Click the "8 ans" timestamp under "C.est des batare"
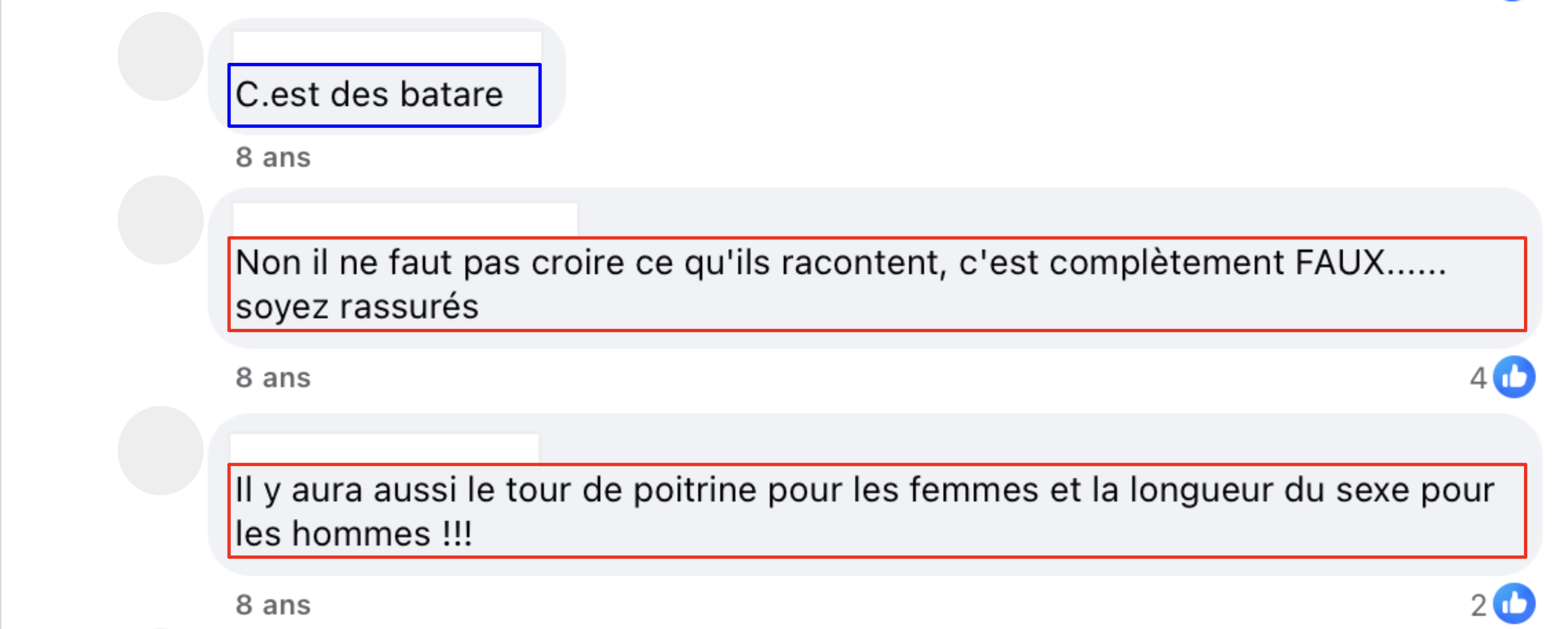 coord(273,158)
